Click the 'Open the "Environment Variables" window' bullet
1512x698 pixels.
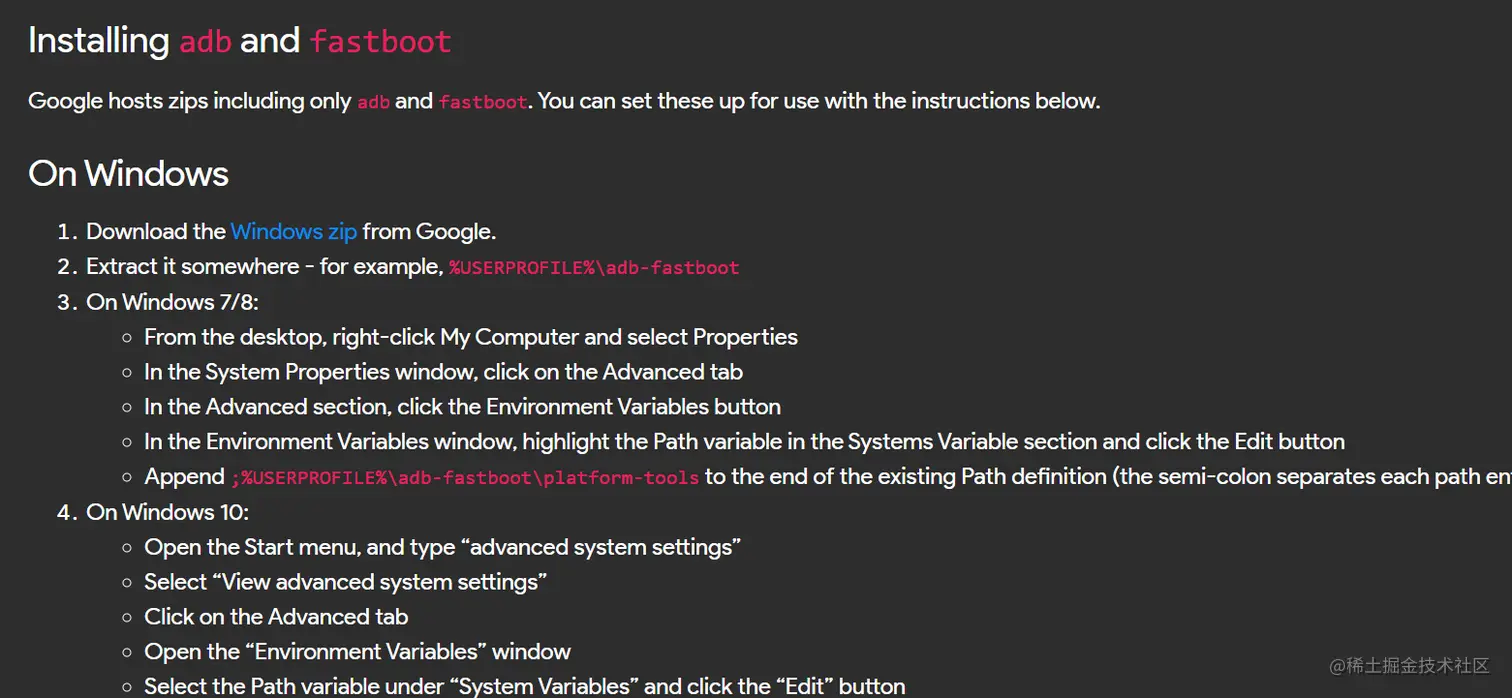[357, 652]
